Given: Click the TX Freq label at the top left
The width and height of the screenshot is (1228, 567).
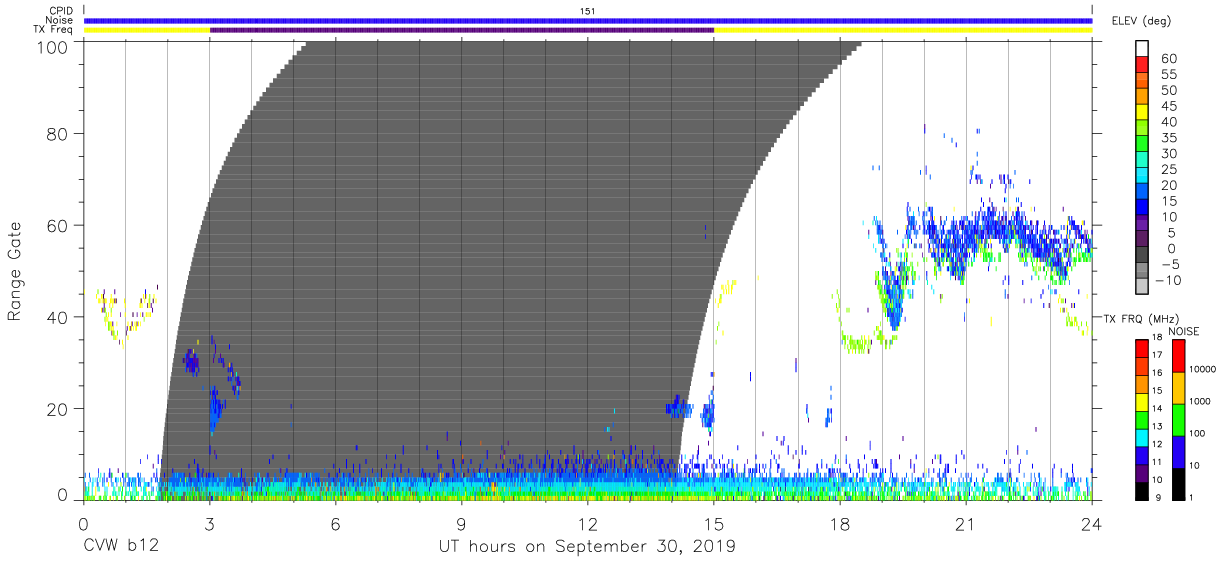Looking at the screenshot, I should click(53, 30).
